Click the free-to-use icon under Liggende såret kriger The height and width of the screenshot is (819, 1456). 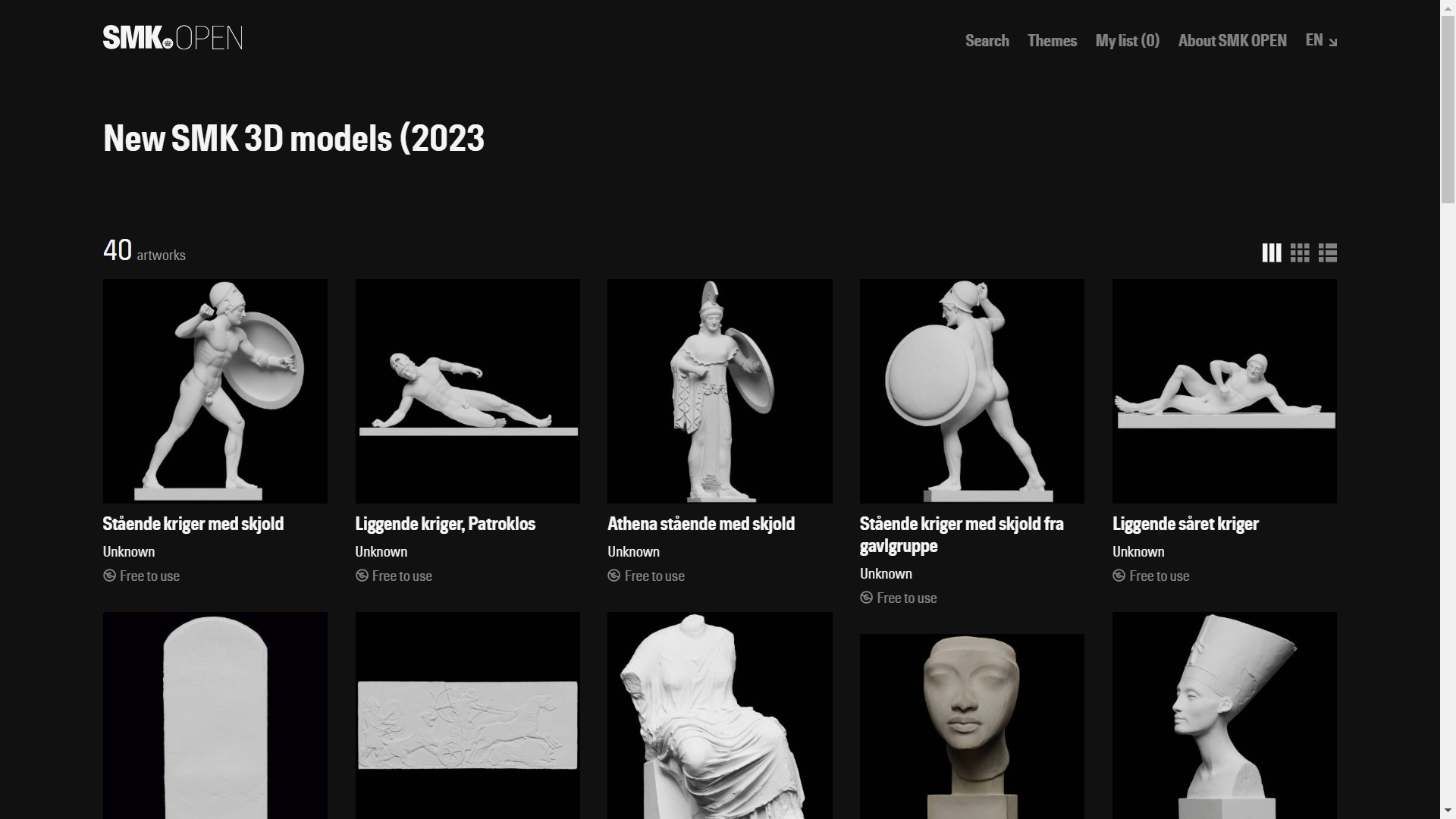1119,576
